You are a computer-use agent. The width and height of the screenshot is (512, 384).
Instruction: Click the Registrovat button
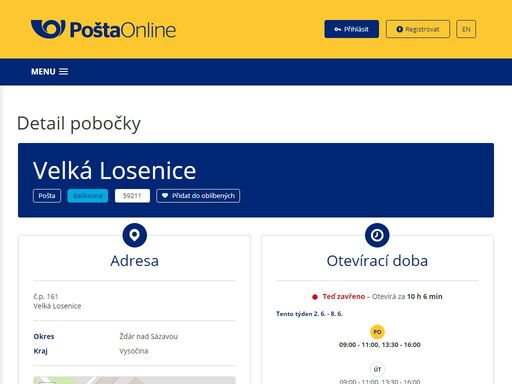pyautogui.click(x=418, y=29)
